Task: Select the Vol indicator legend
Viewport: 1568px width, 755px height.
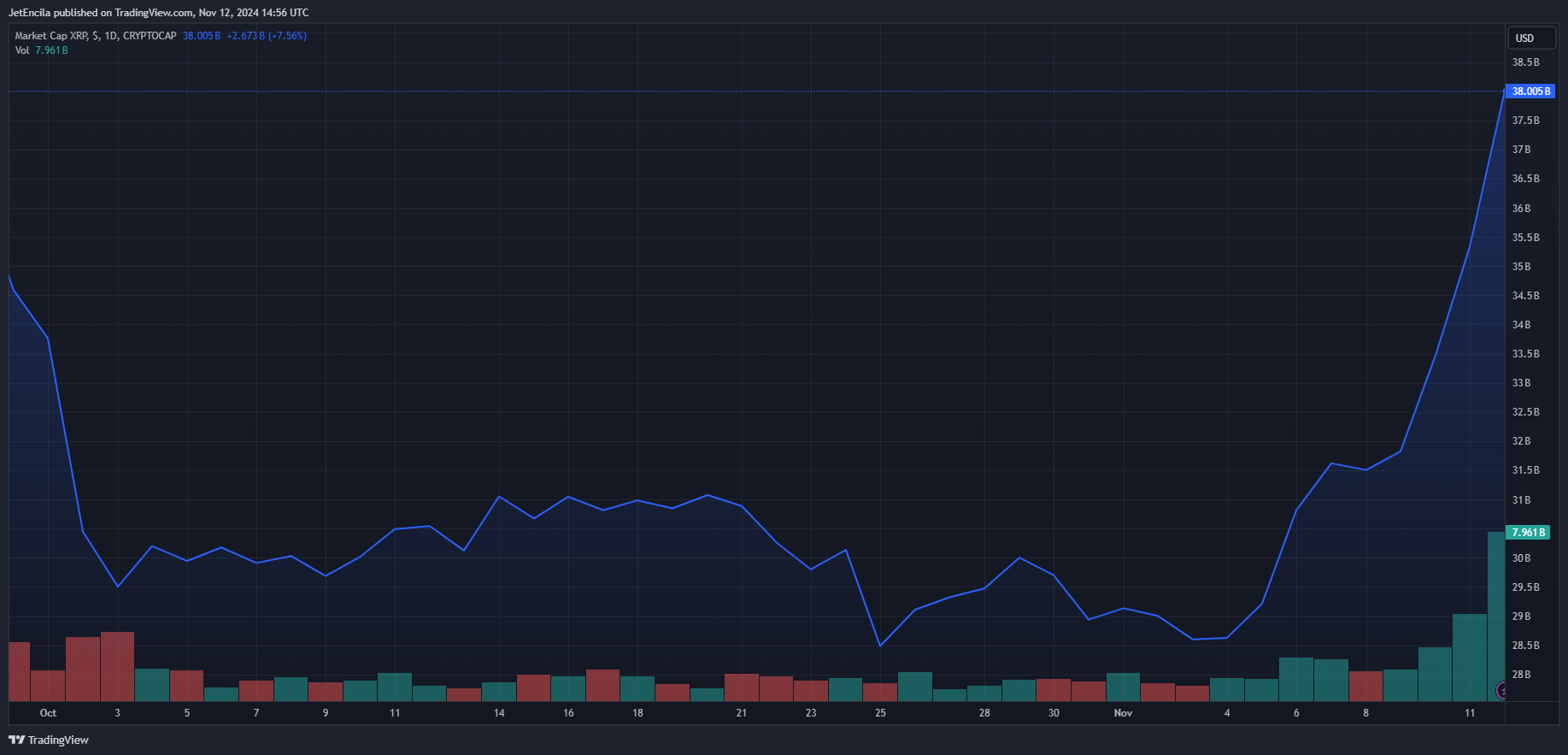Action: coord(22,50)
